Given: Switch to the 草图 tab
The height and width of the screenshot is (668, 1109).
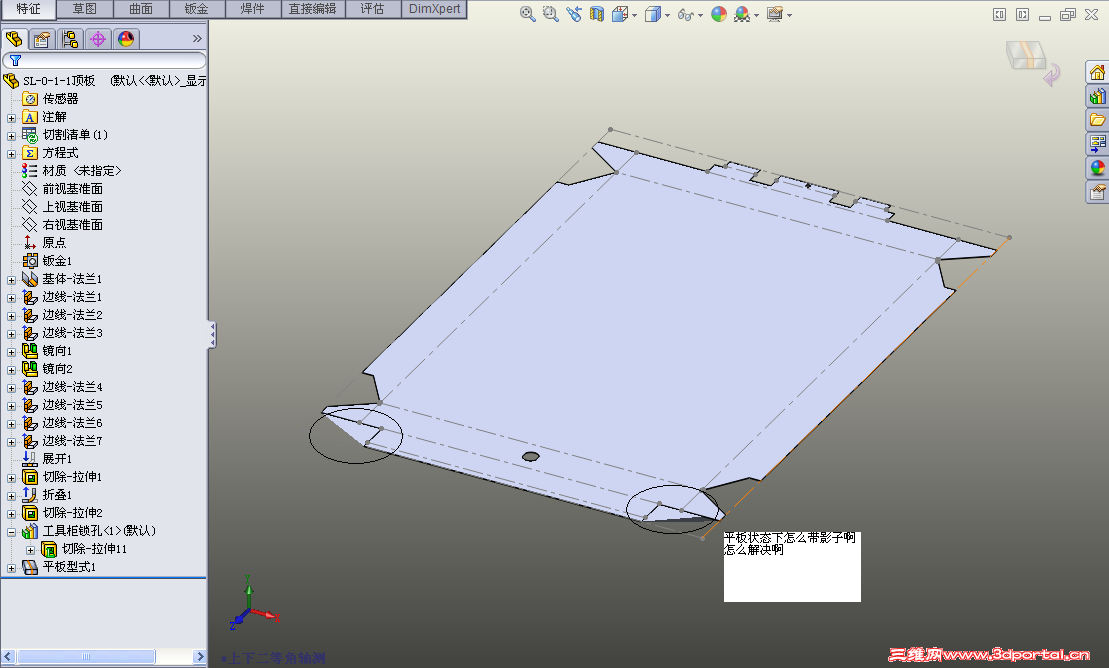Looking at the screenshot, I should click(85, 9).
